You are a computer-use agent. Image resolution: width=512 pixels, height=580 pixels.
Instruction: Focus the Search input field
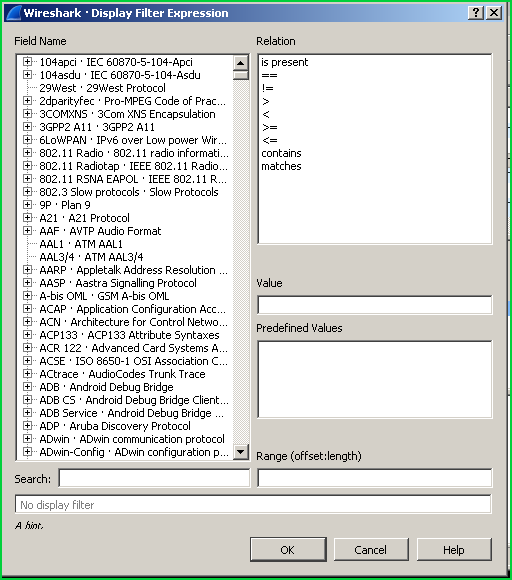pos(154,478)
